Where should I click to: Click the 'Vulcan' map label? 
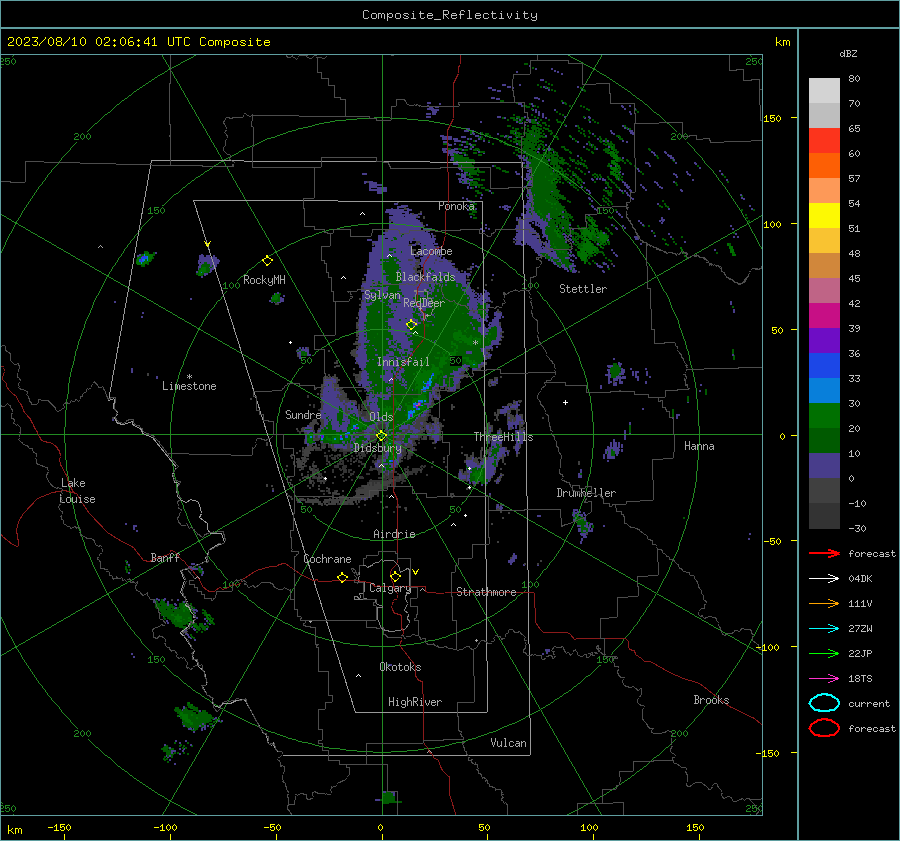click(x=508, y=743)
